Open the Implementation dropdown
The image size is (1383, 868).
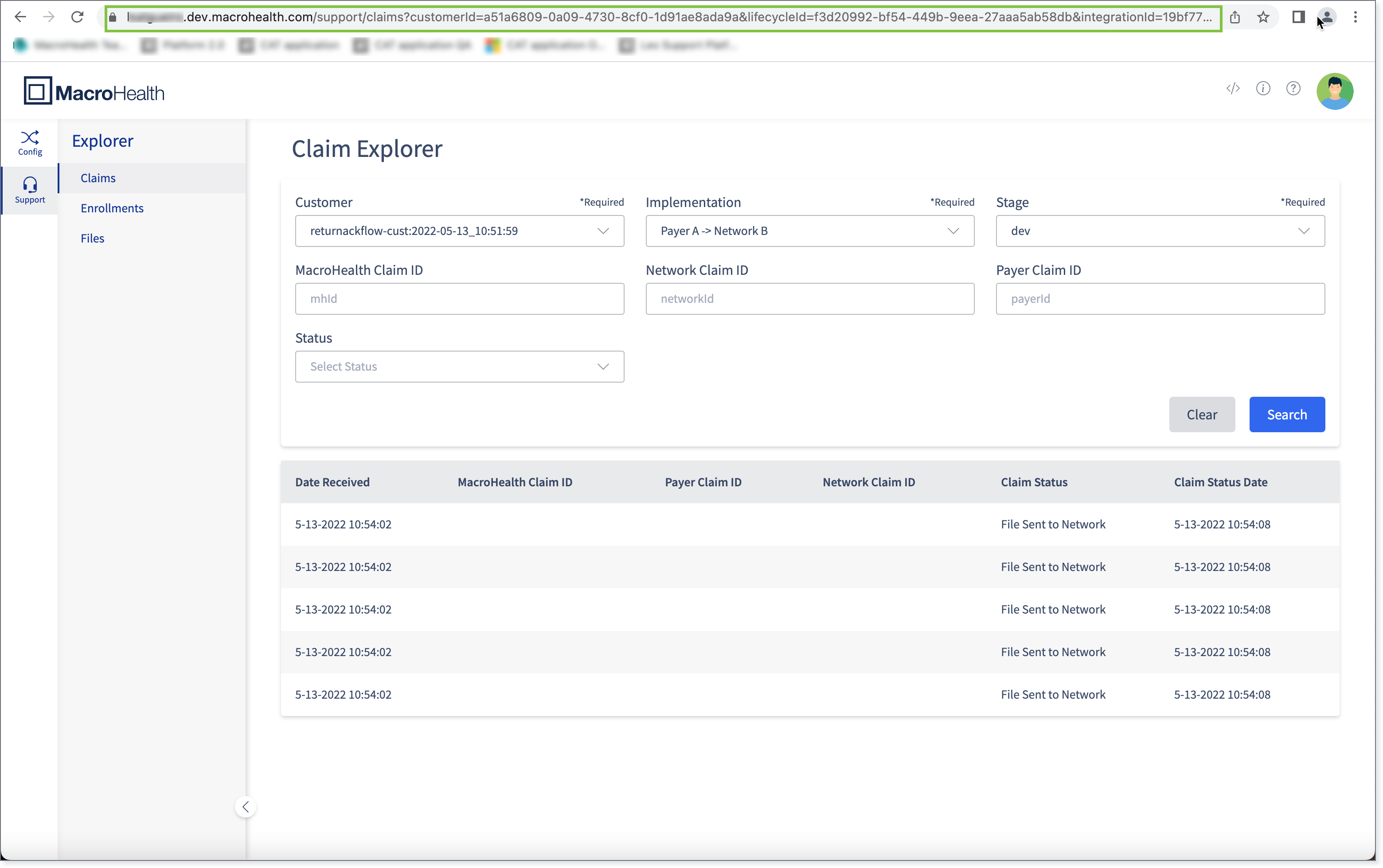click(x=810, y=231)
